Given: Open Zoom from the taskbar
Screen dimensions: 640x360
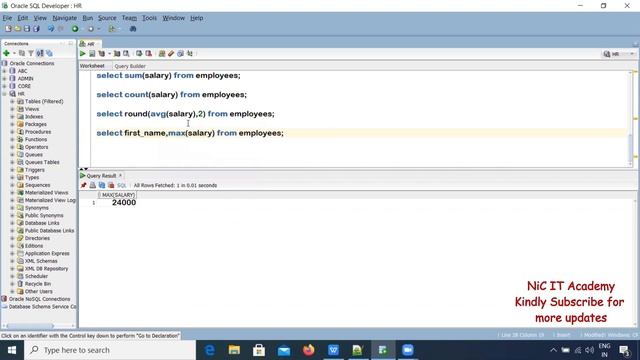Looking at the screenshot, I should click(407, 350).
